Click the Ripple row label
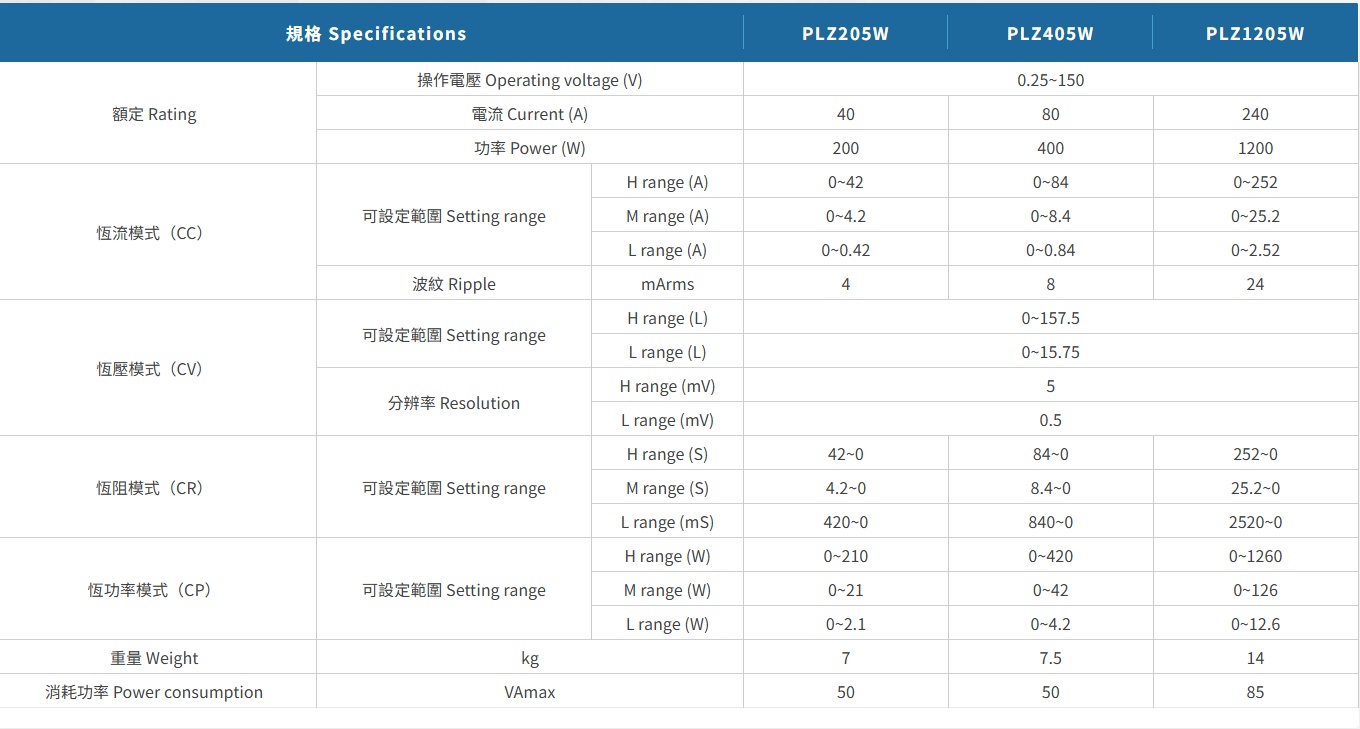 454,284
